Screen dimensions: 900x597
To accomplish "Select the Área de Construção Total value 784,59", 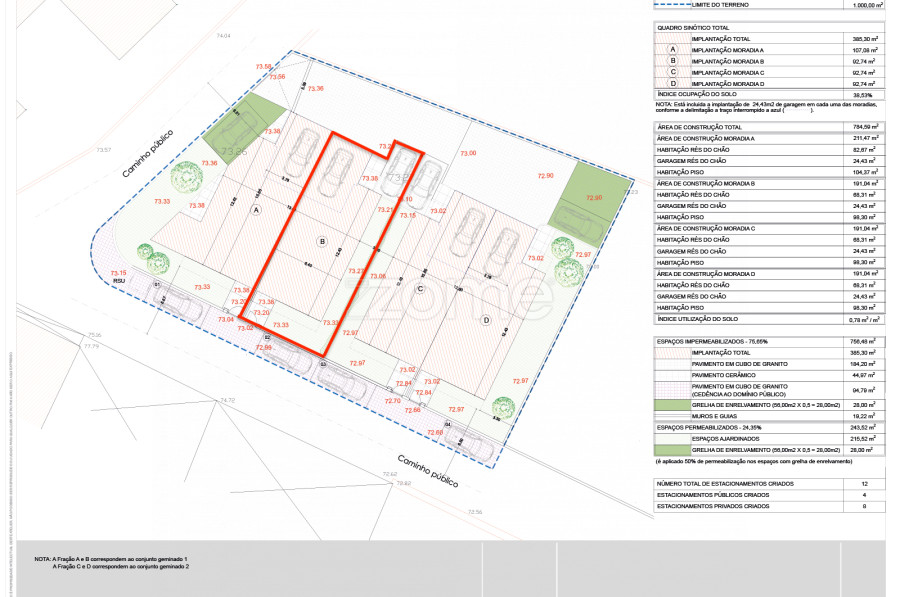I will pyautogui.click(x=860, y=127).
